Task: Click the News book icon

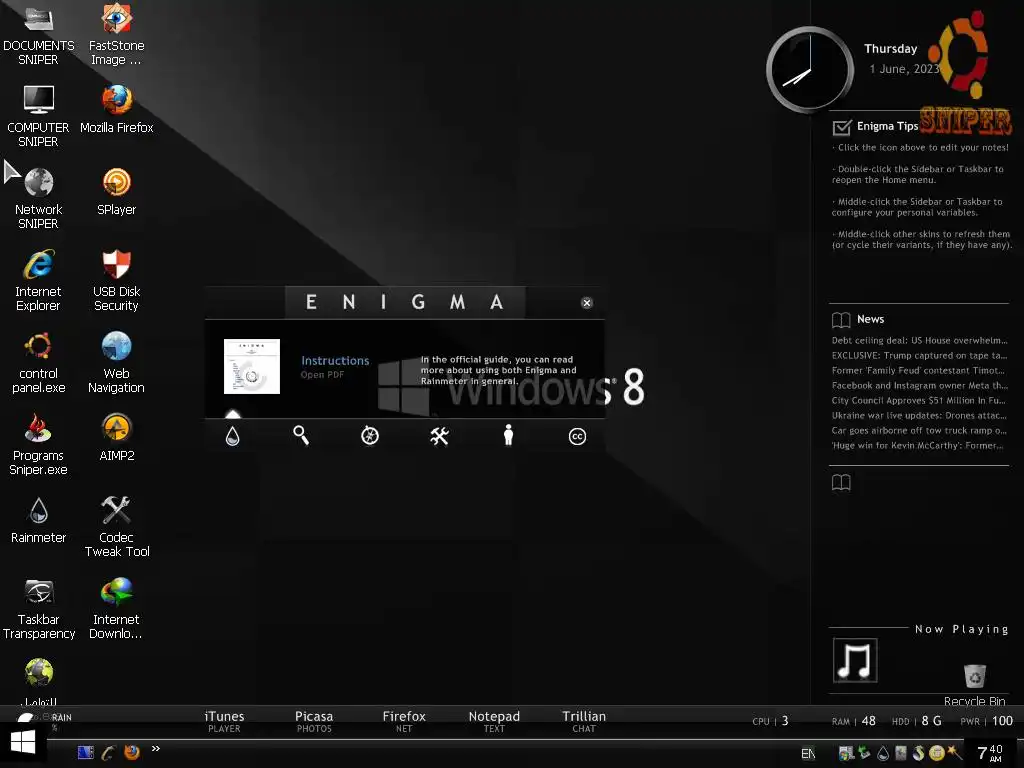Action: [841, 319]
